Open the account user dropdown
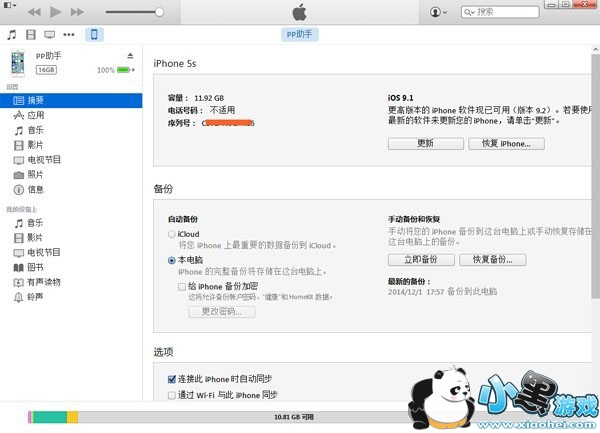This screenshot has height=433, width=600. pos(438,12)
